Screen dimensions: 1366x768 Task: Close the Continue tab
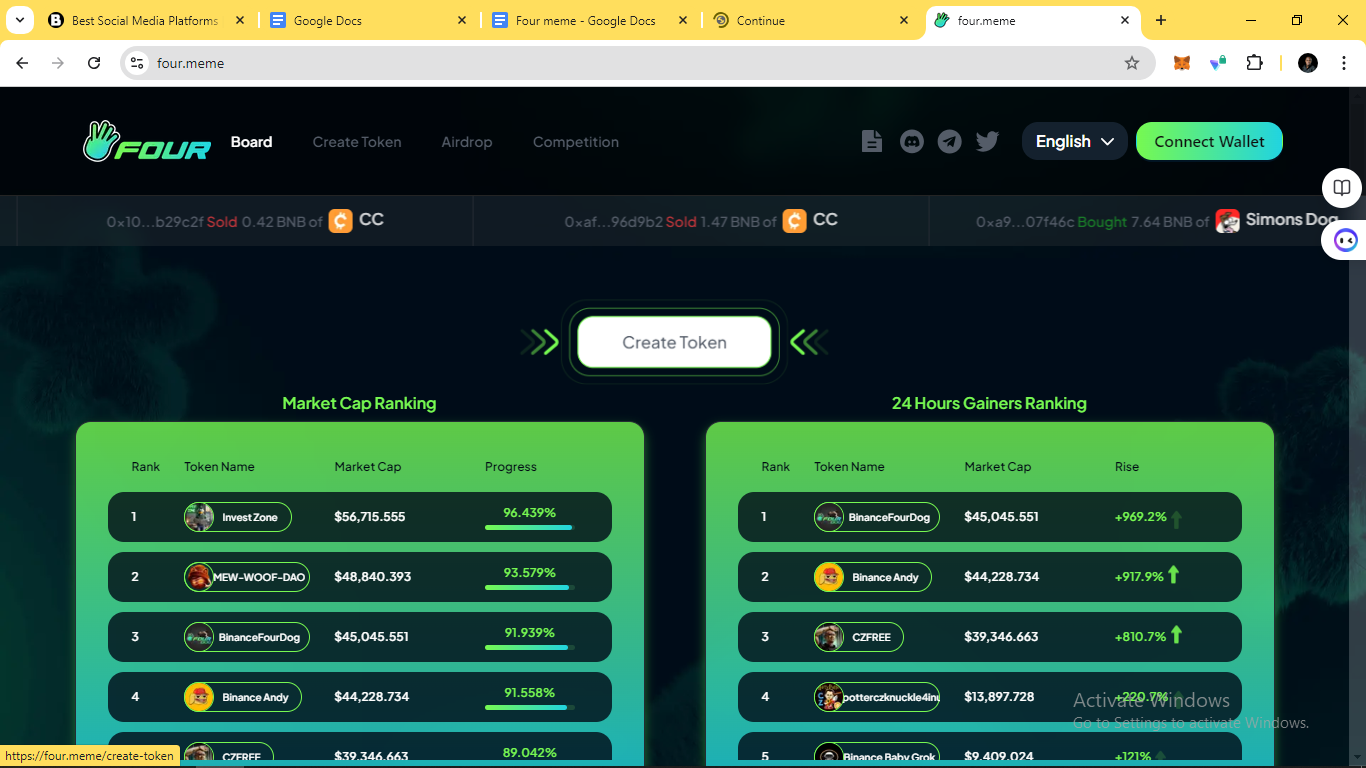pyautogui.click(x=904, y=20)
